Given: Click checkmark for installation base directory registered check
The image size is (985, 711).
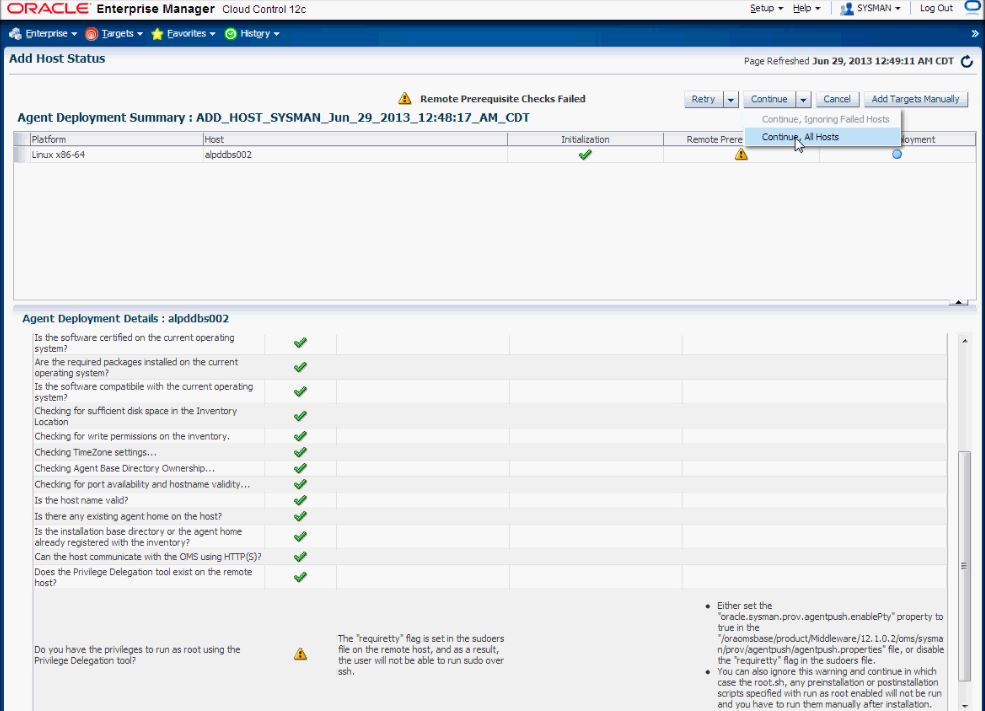Looking at the screenshot, I should pyautogui.click(x=300, y=537).
